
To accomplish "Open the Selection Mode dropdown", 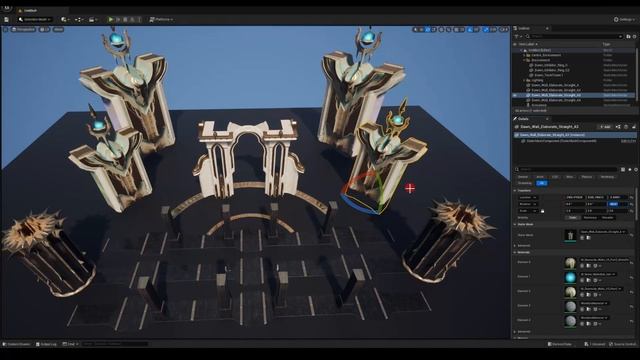I will pyautogui.click(x=35, y=19).
